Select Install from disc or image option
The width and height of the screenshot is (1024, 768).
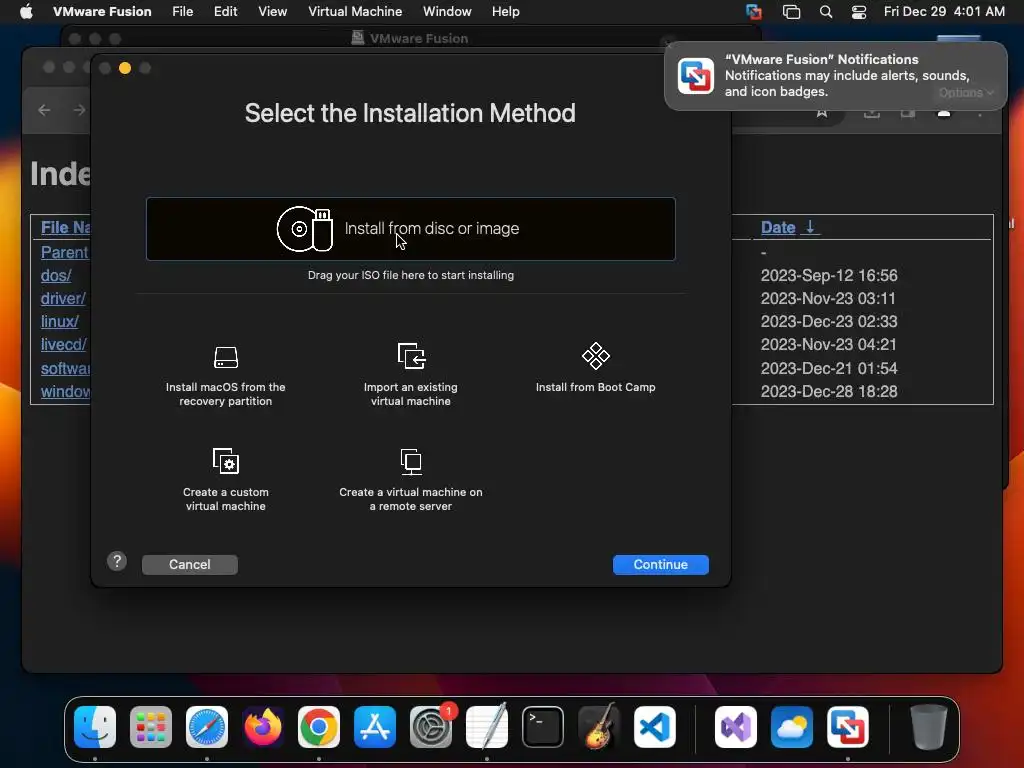[410, 229]
